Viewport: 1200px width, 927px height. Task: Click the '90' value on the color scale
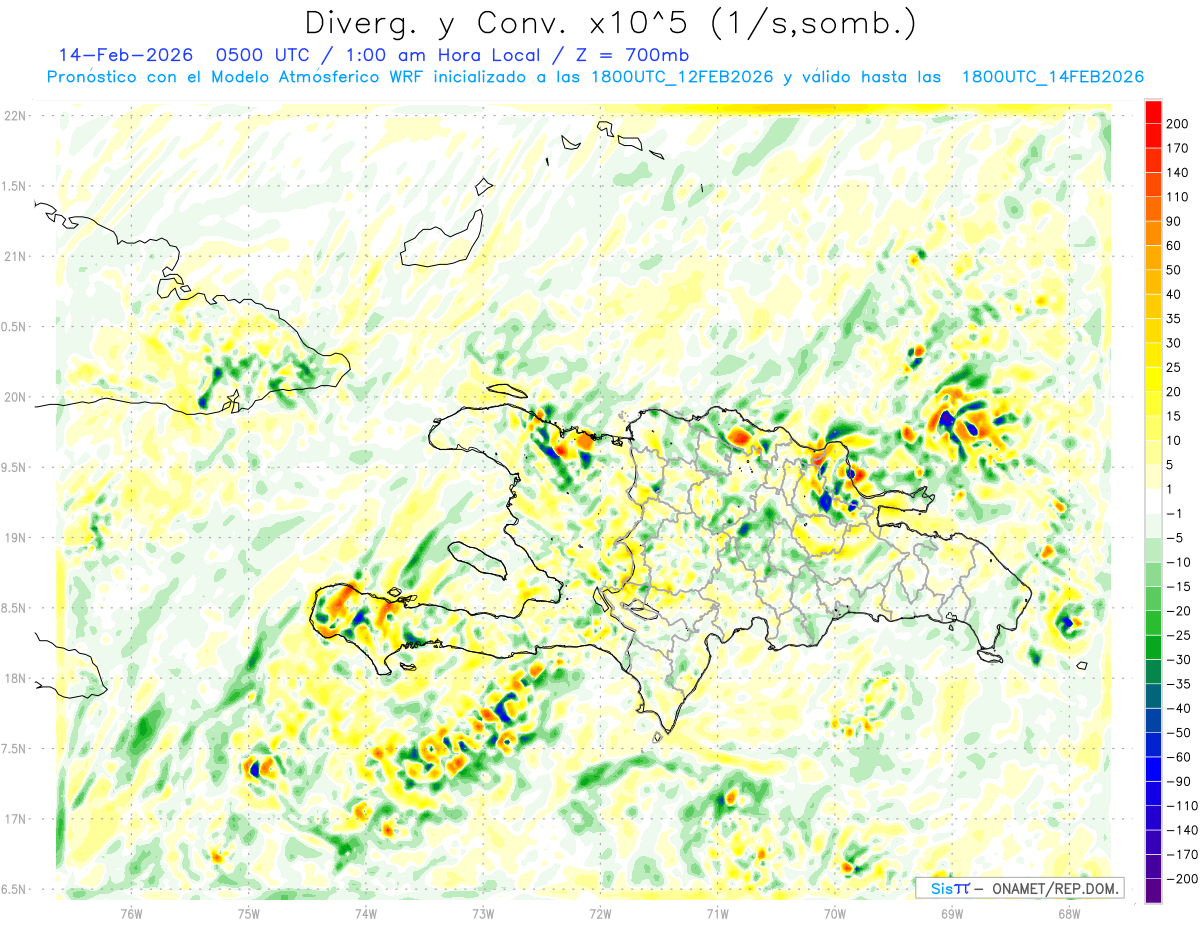[1174, 222]
